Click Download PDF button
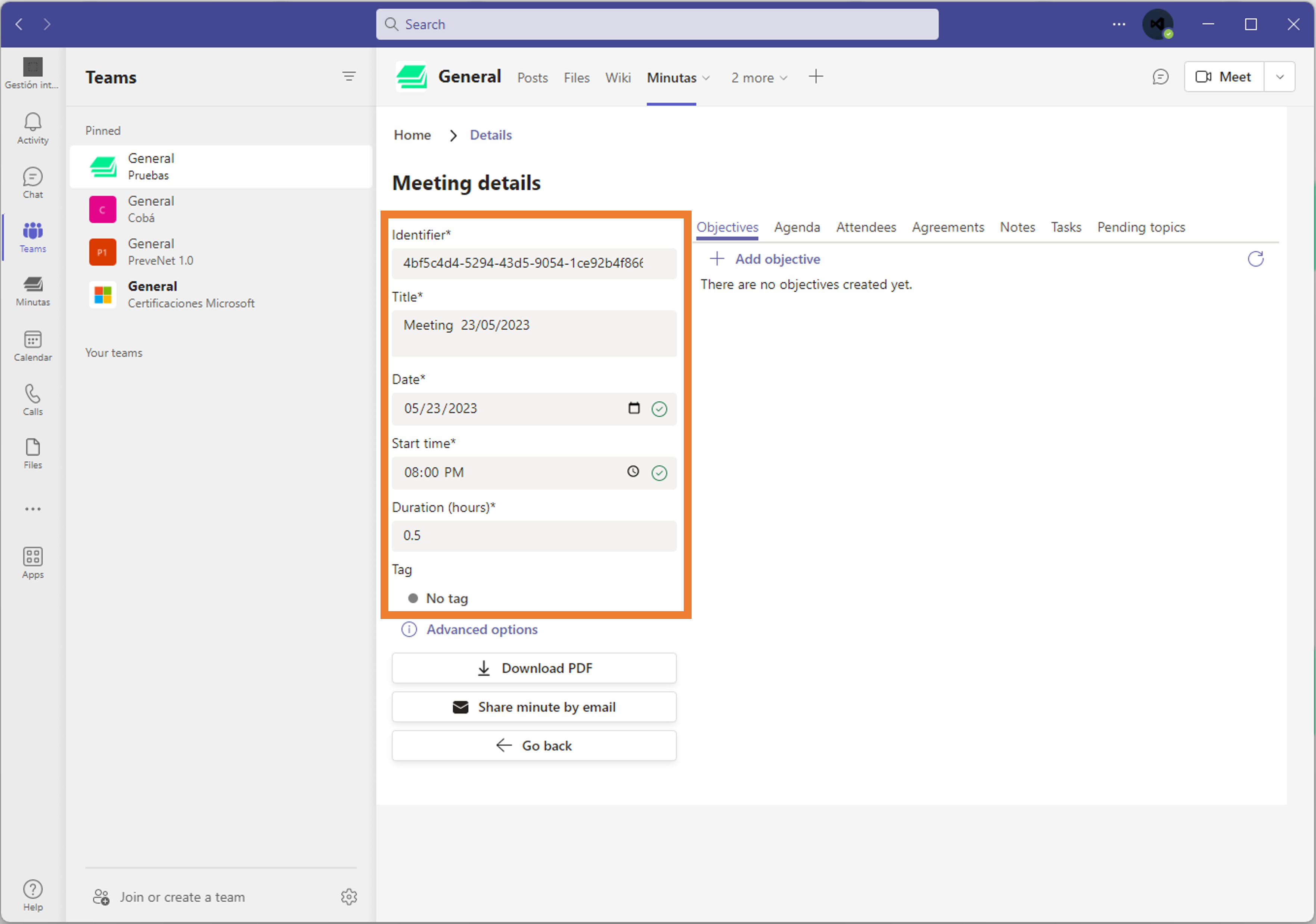1316x924 pixels. [534, 668]
